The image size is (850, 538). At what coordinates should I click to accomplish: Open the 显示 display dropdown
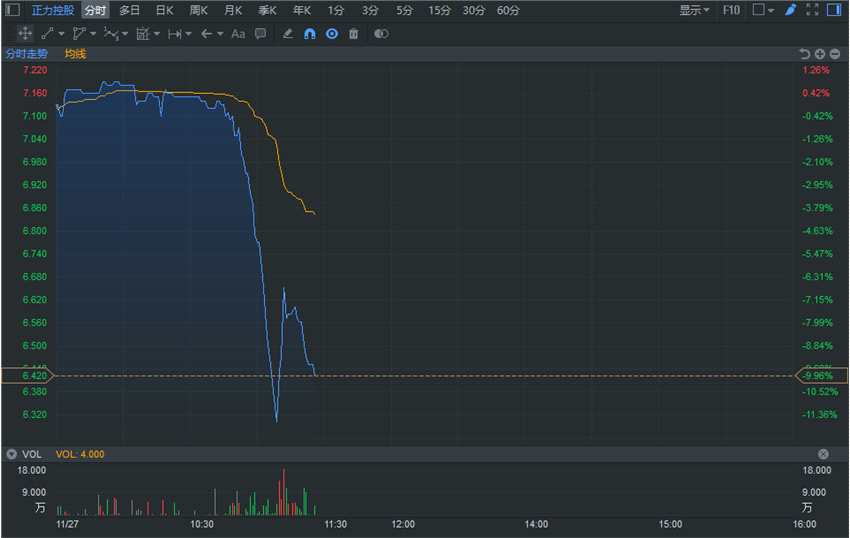(x=694, y=10)
